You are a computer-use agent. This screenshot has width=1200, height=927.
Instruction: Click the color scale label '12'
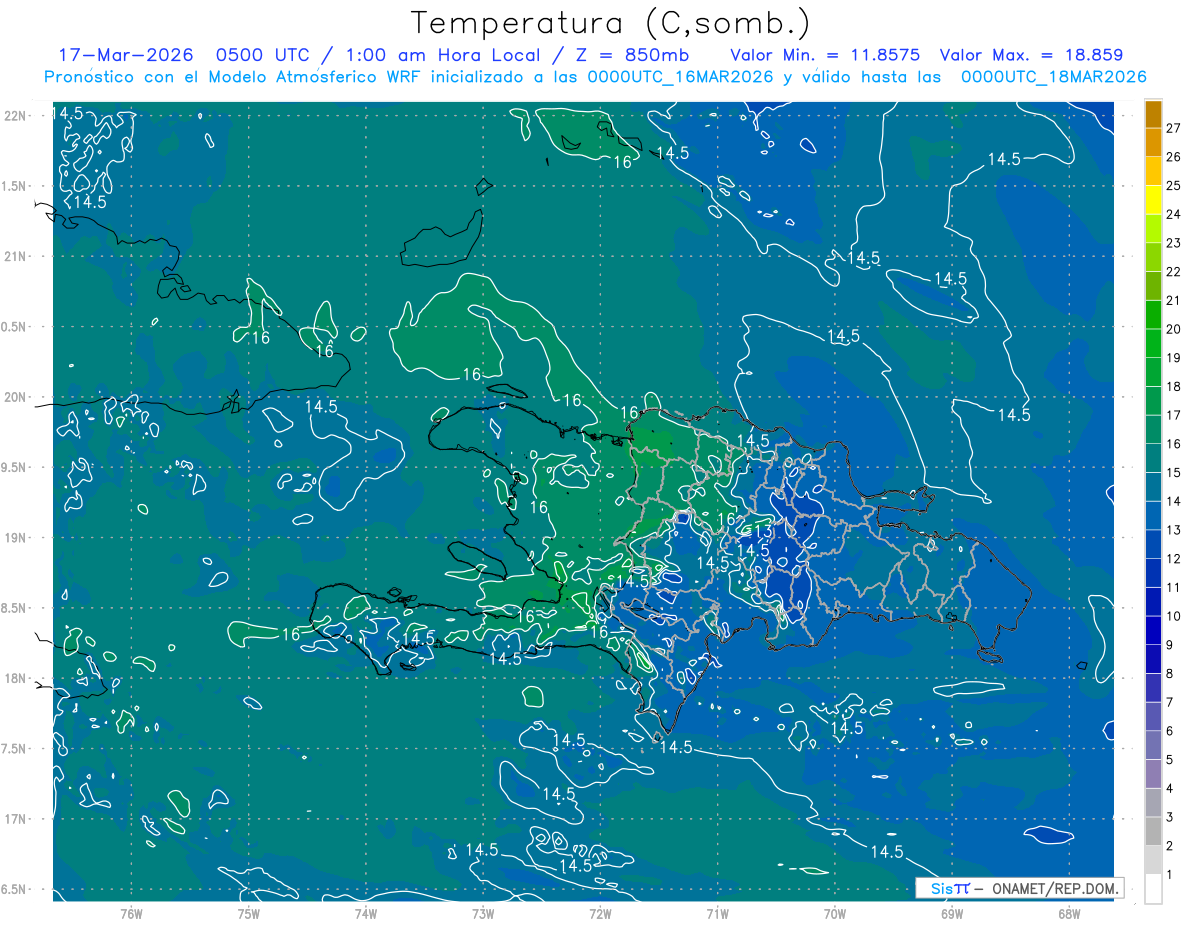tap(1174, 559)
